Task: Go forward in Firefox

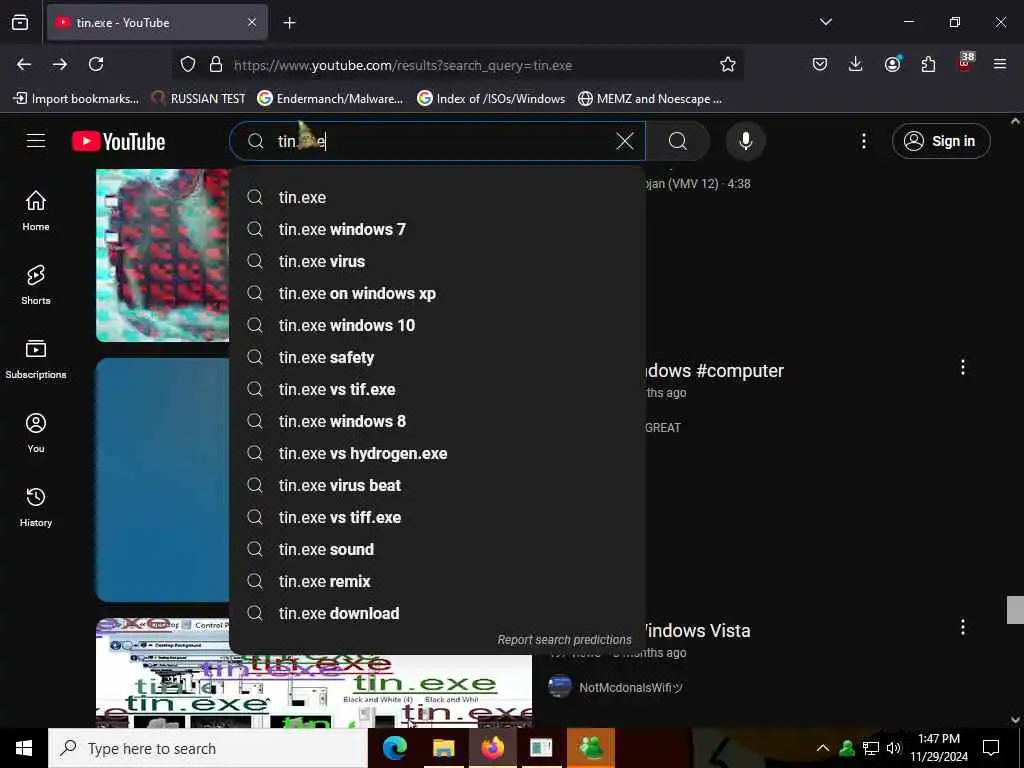Action: click(x=60, y=64)
